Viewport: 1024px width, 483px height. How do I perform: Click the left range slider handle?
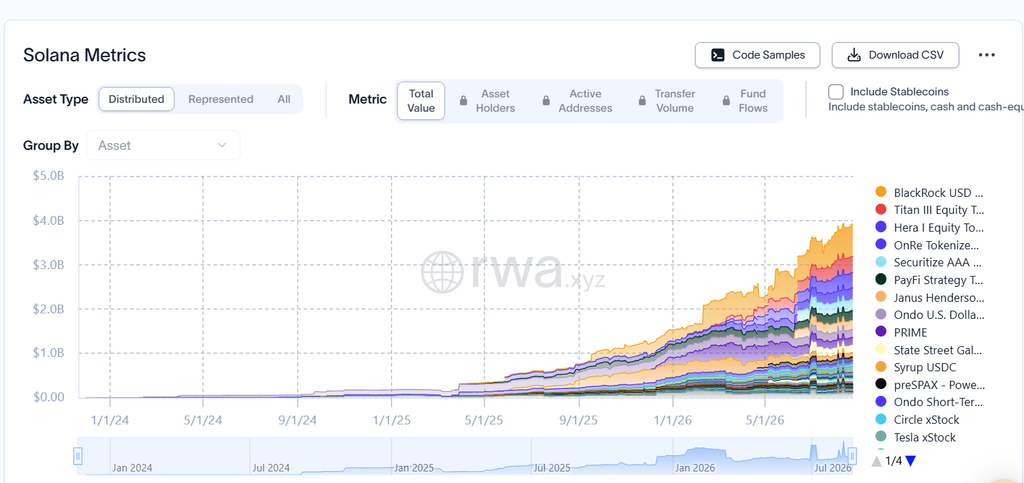(x=78, y=455)
